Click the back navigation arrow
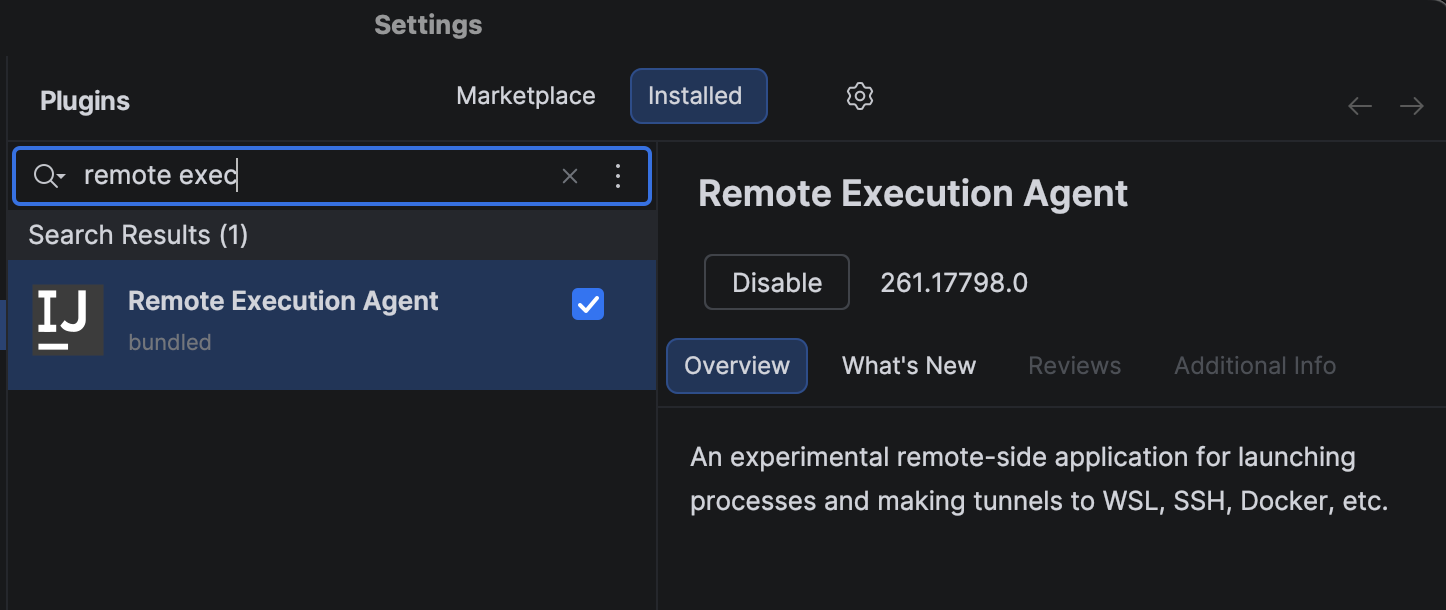The width and height of the screenshot is (1446, 610). click(x=1359, y=105)
